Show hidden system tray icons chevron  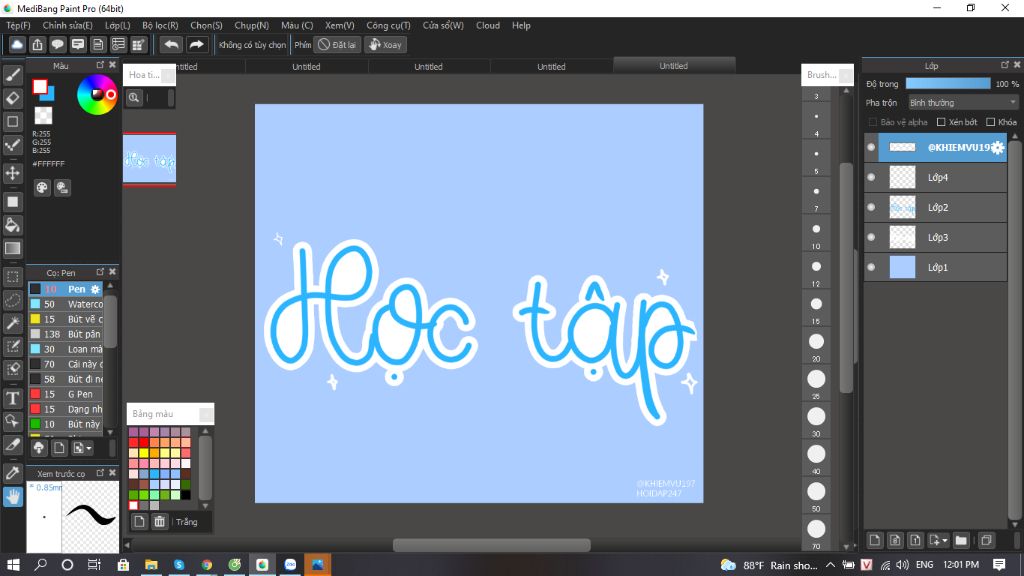830,565
